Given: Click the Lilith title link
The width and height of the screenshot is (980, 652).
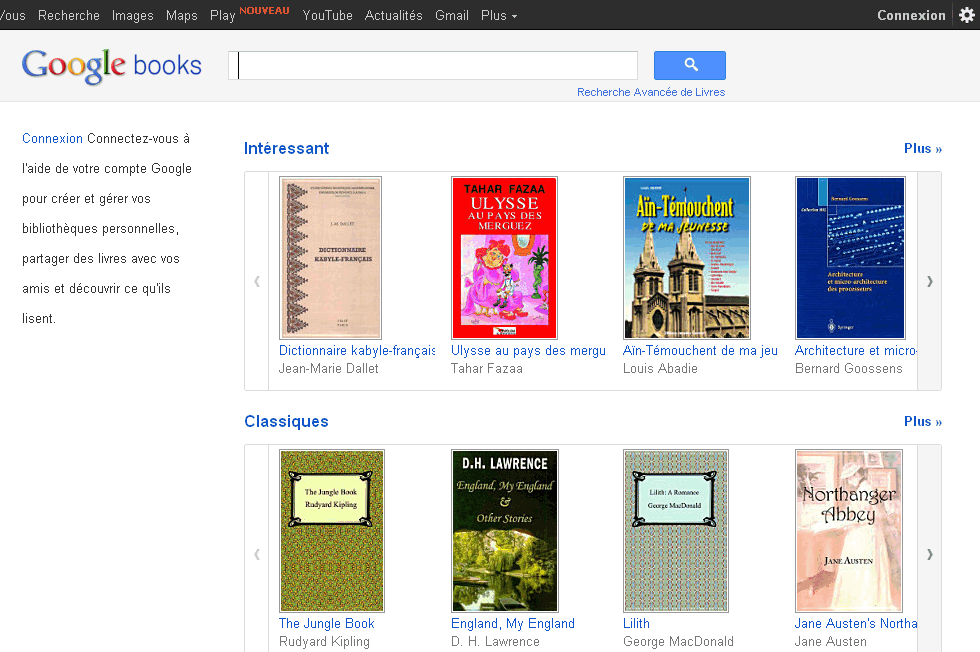Looking at the screenshot, I should point(636,623).
